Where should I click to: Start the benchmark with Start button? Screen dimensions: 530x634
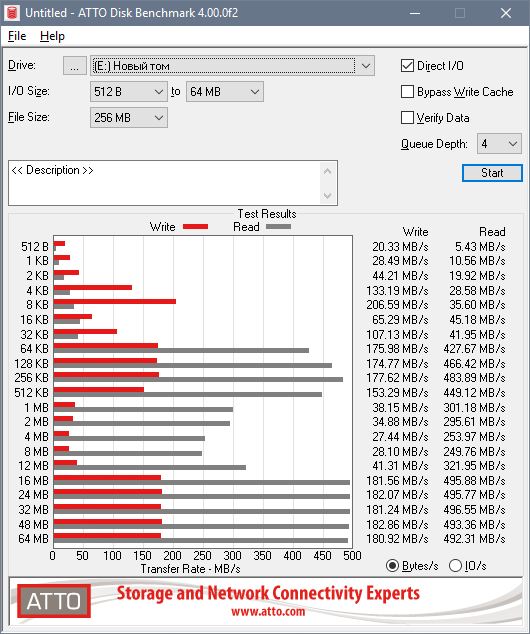tap(492, 173)
